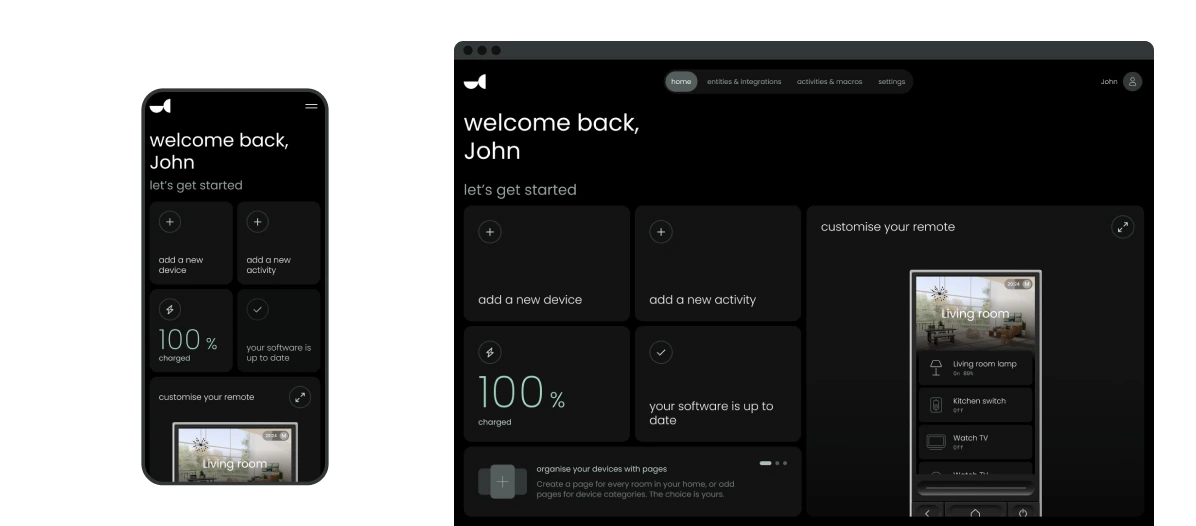
Task: Click the lamp icon beside Living room lamp
Action: coord(936,368)
